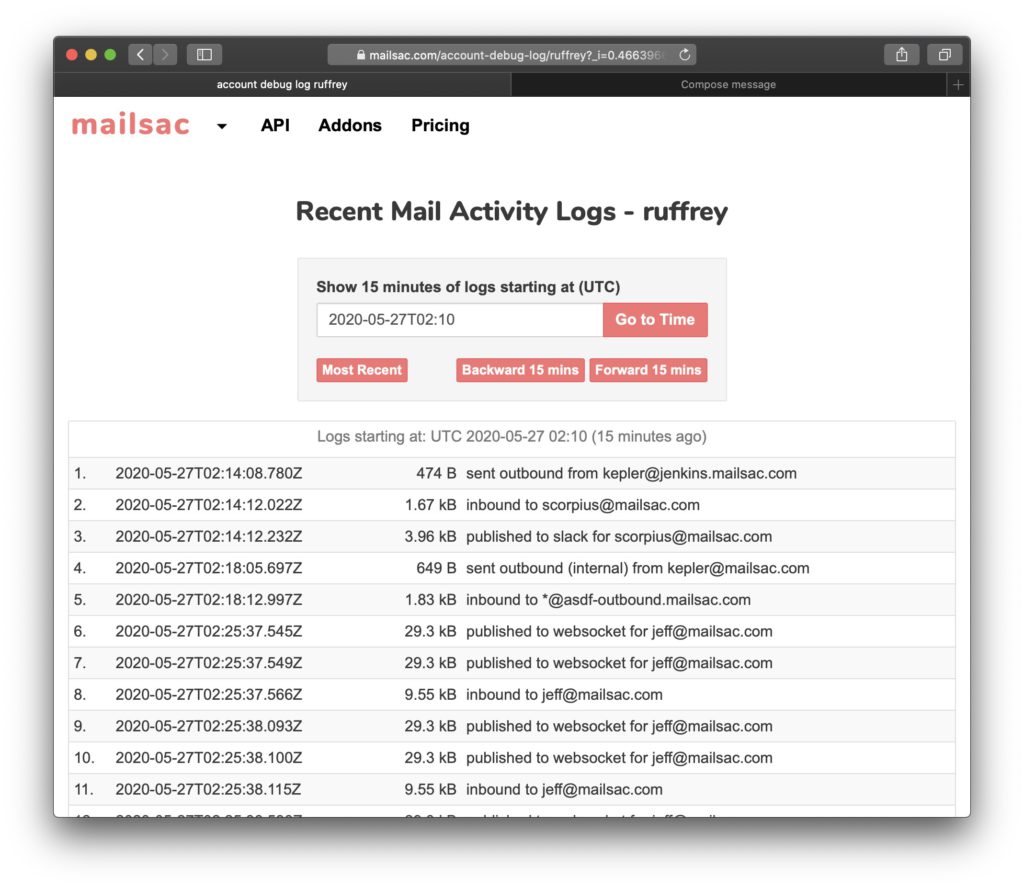Viewport: 1024px width, 888px height.
Task: Click timestamp 2020-05-27T02:14:12.232Z
Action: 209,537
